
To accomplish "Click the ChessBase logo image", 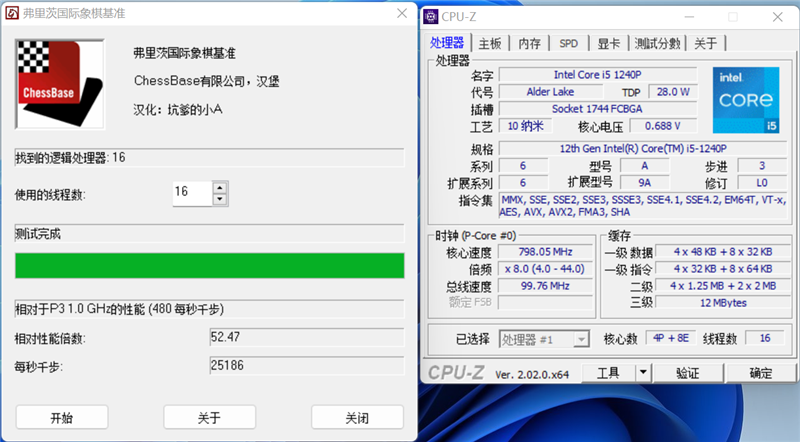I will (x=60, y=84).
